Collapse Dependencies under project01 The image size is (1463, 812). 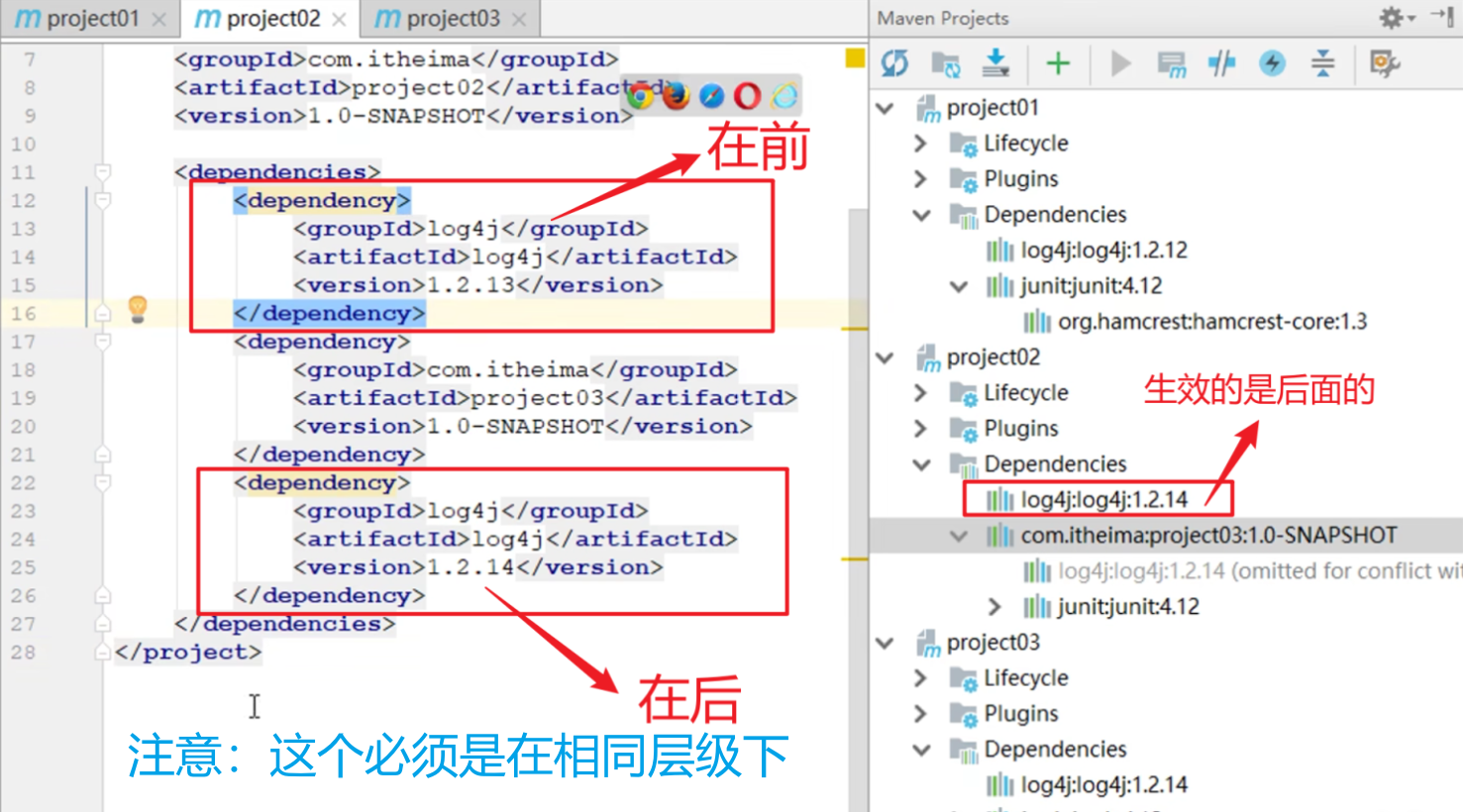(922, 215)
